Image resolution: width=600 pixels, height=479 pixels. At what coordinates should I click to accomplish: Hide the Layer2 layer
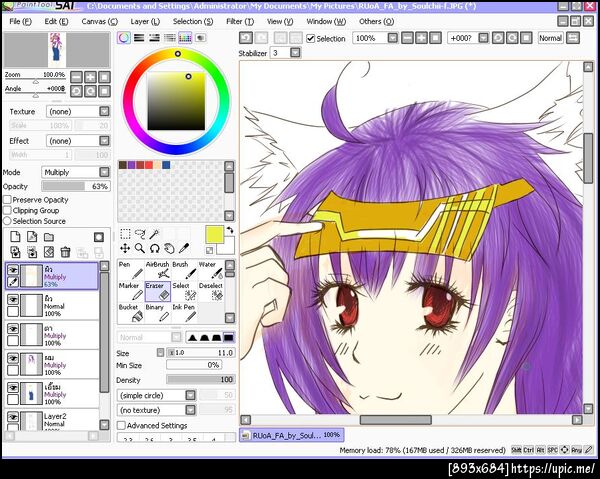coord(13,417)
